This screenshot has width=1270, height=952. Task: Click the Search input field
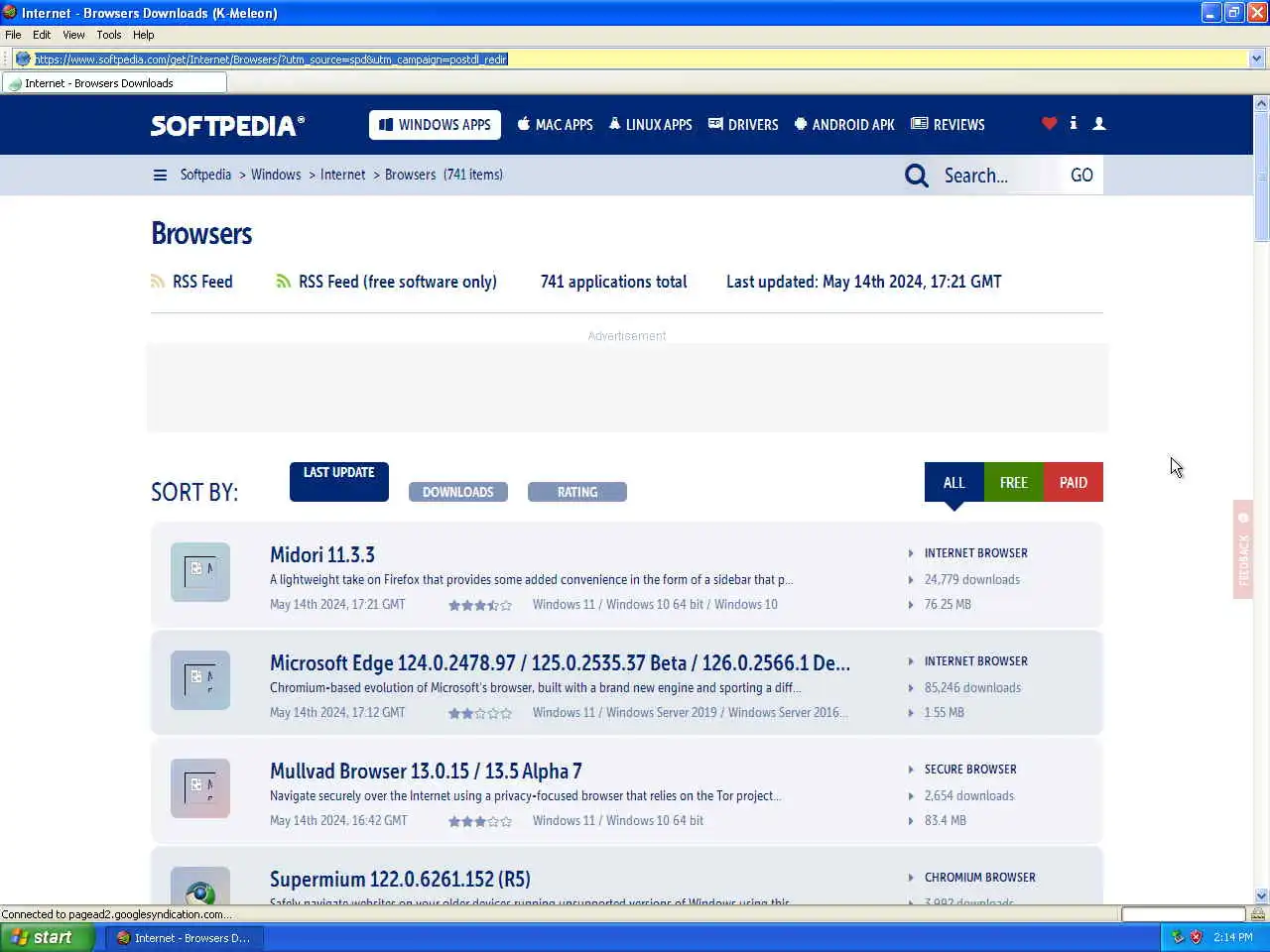coord(997,176)
